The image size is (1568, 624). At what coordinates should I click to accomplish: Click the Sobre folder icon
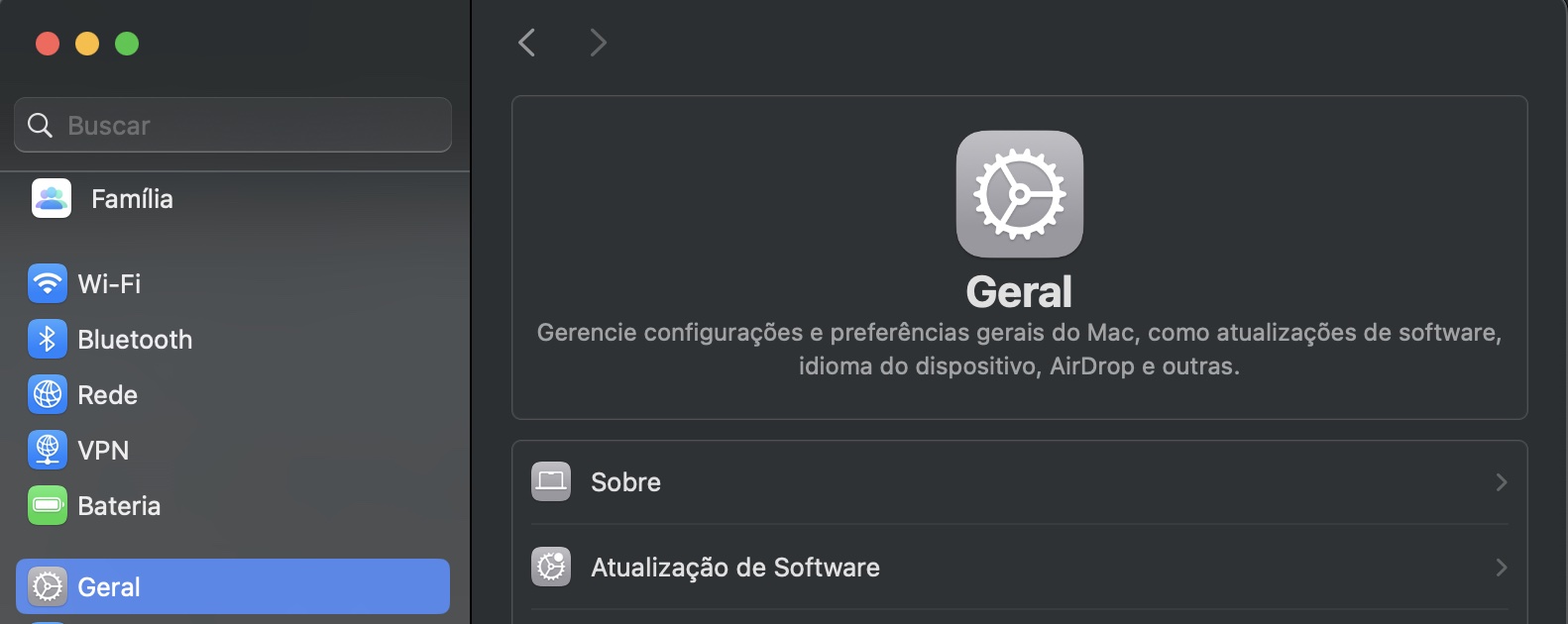(551, 481)
